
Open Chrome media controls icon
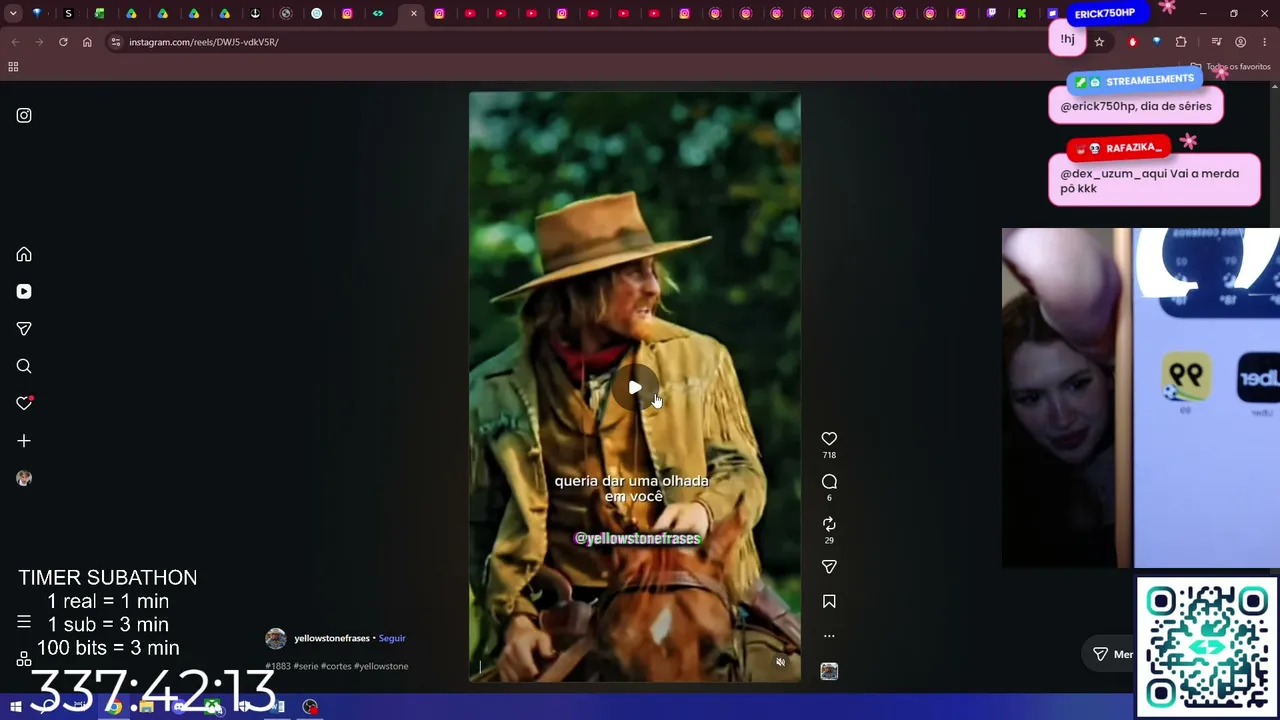click(x=1216, y=42)
